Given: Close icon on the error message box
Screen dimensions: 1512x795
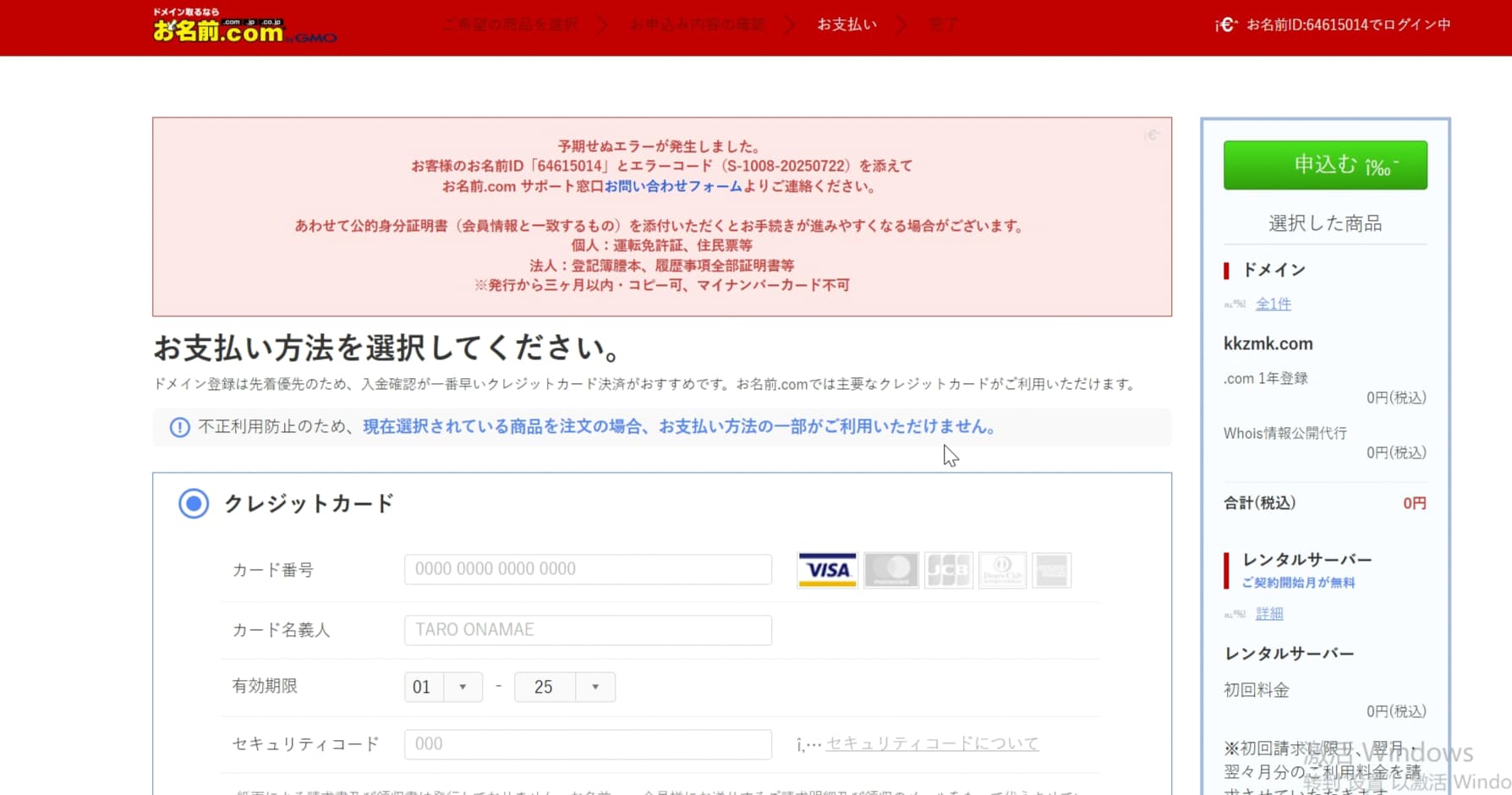Looking at the screenshot, I should (1152, 135).
